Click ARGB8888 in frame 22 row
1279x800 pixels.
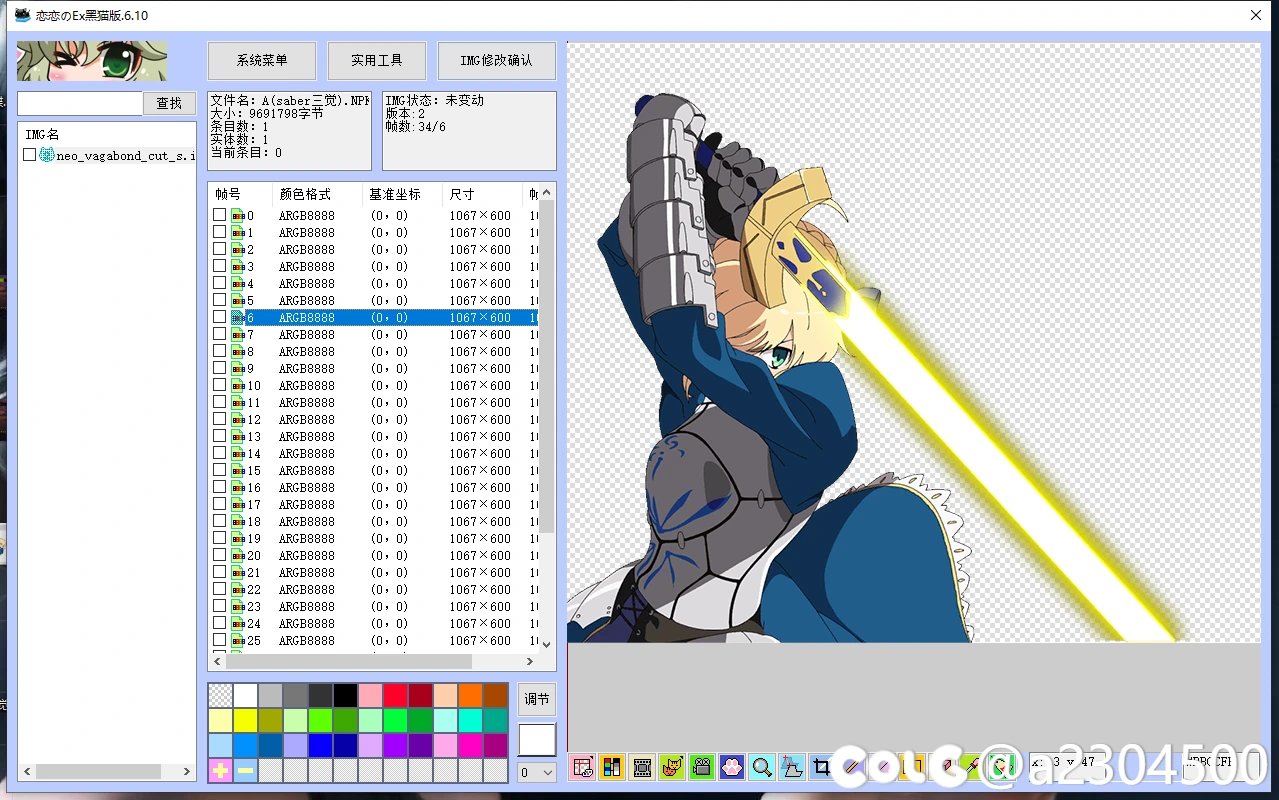coord(307,590)
